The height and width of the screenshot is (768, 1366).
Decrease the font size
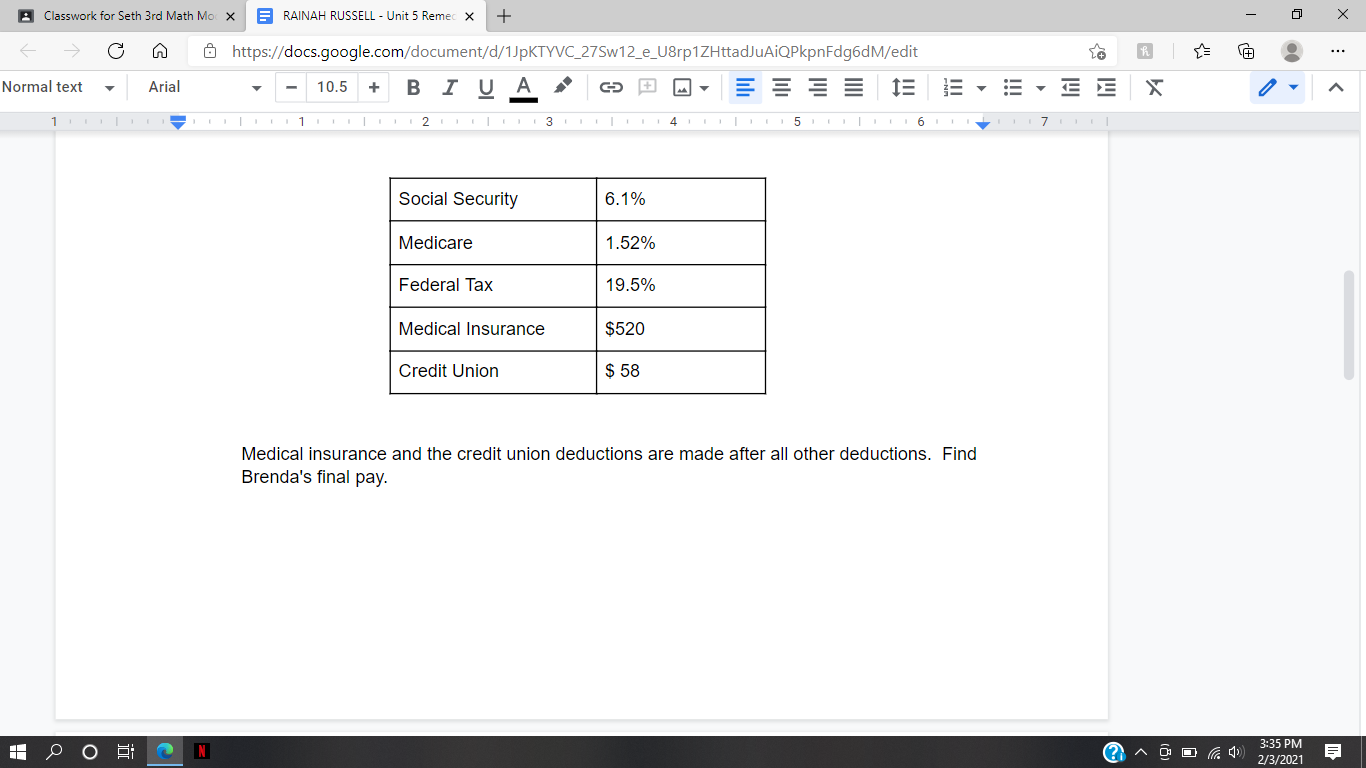(x=290, y=88)
